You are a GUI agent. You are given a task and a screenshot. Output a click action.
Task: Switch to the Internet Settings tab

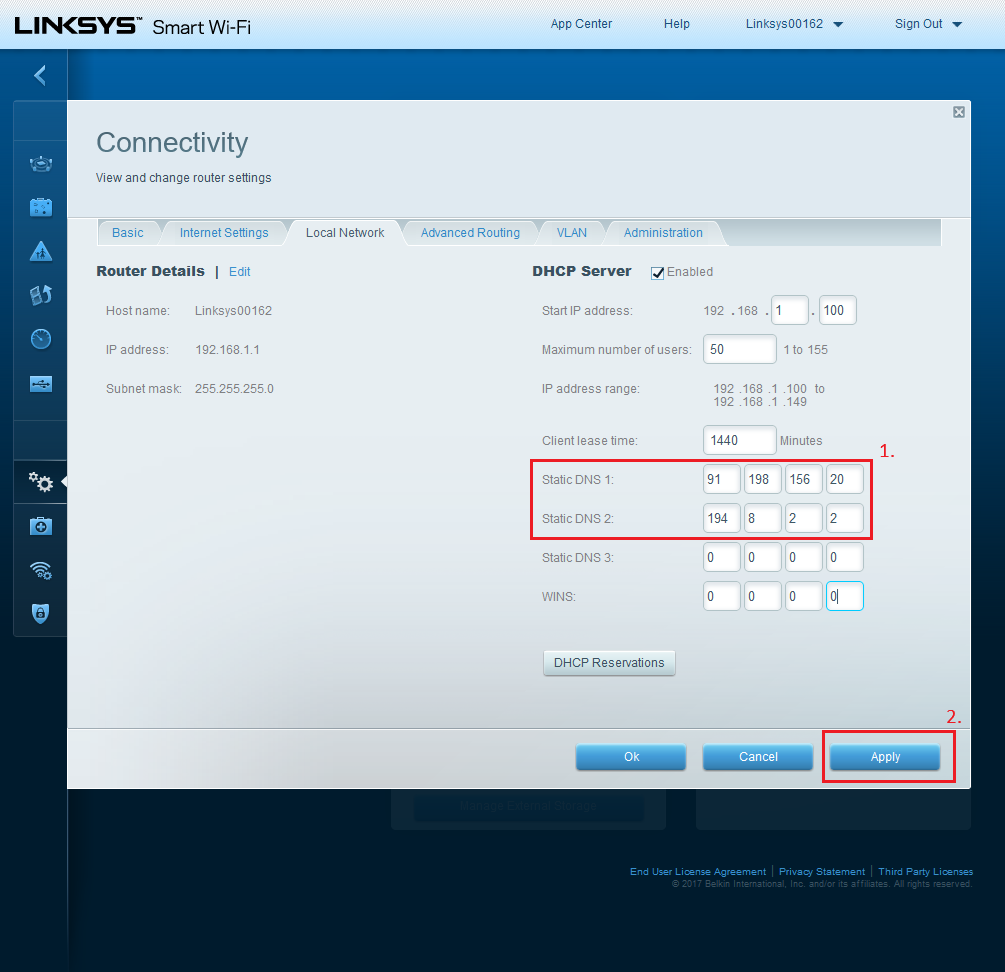[x=224, y=233]
